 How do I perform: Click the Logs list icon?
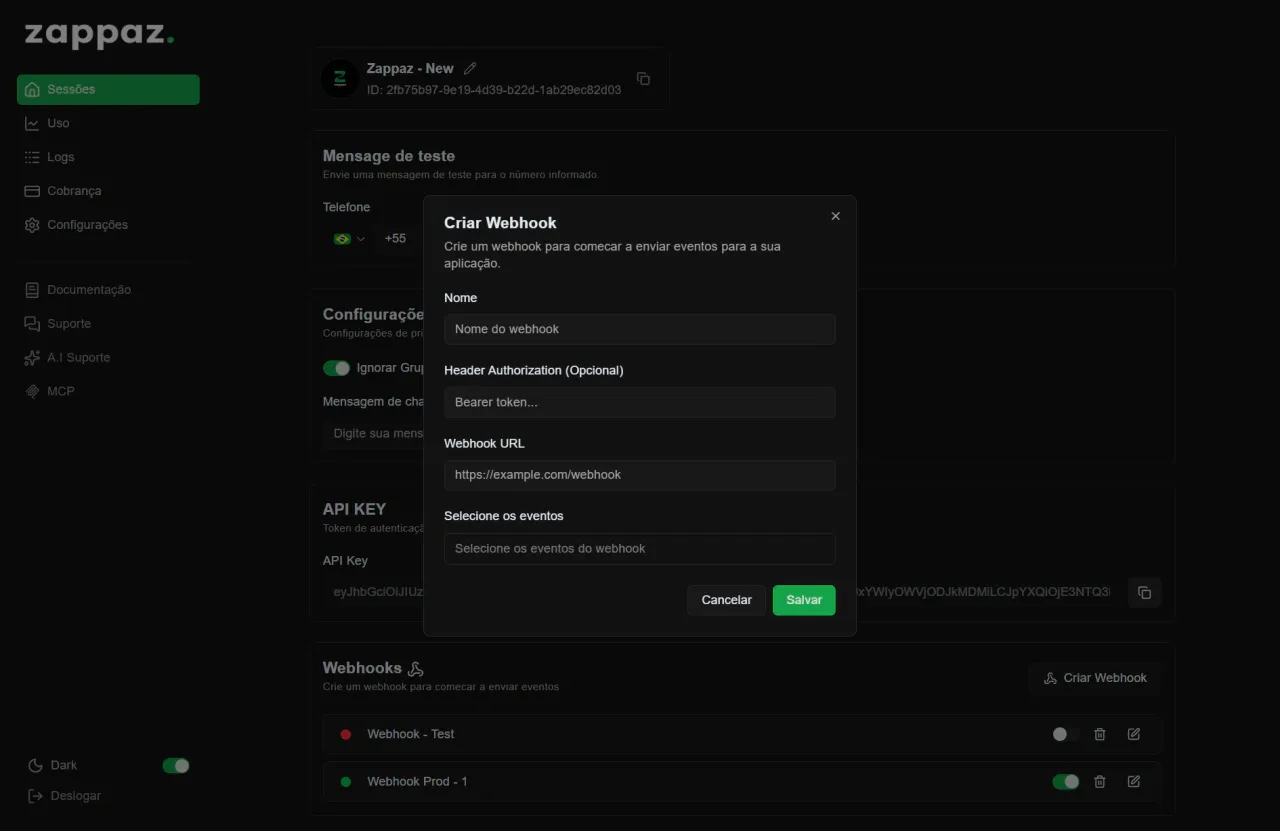tap(32, 157)
